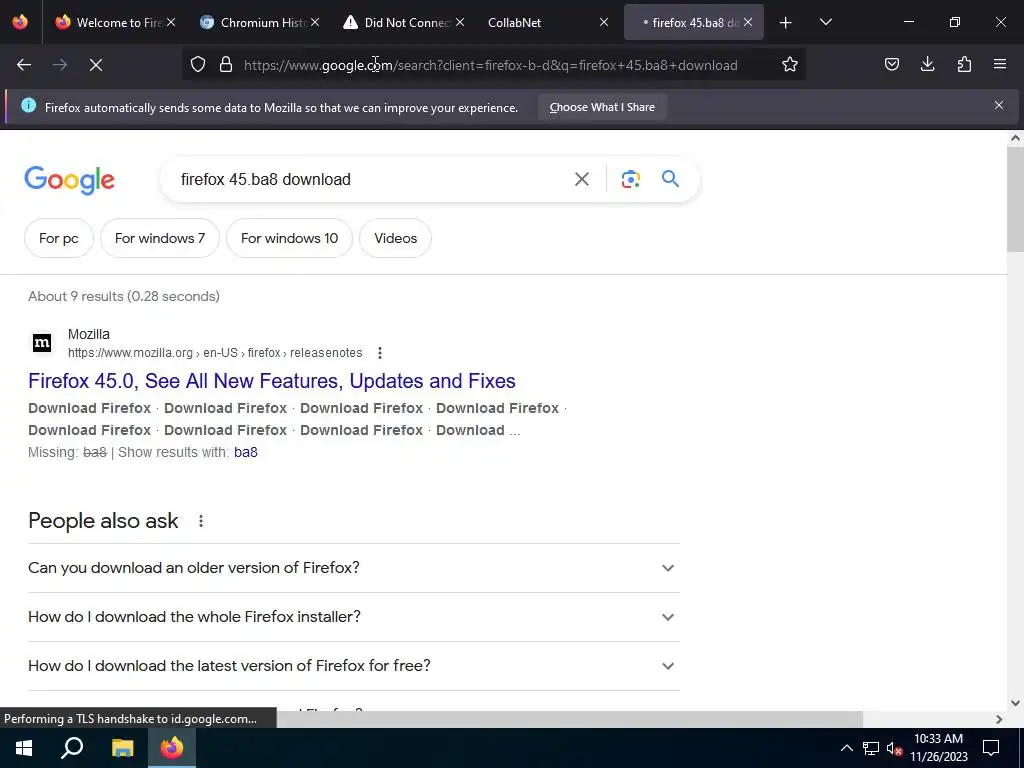Filter results with For pc chip
1024x768 pixels.
coord(59,238)
